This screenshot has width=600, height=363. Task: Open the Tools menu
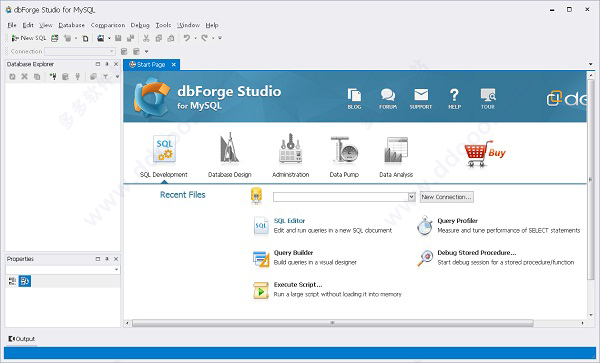click(x=163, y=25)
